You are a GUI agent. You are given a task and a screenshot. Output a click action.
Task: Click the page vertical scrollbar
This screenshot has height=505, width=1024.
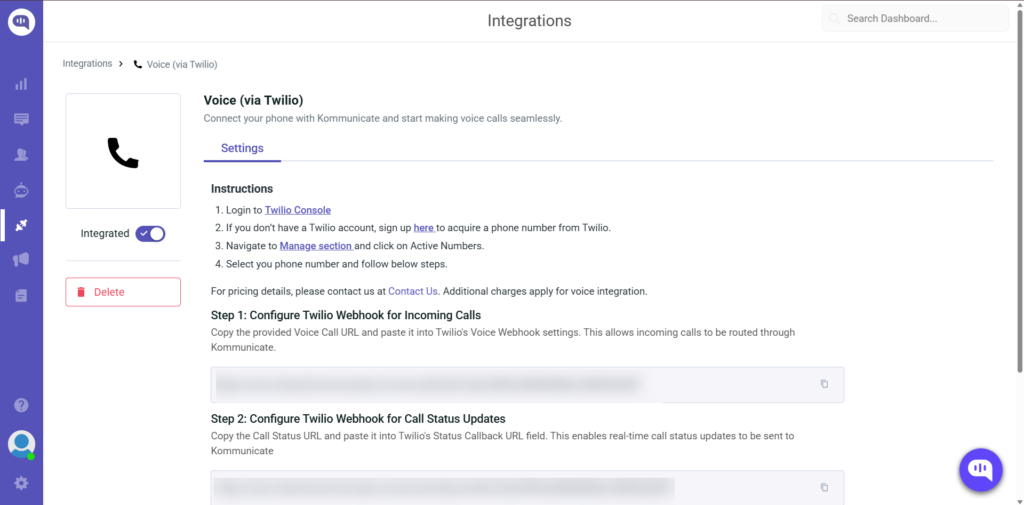[x=1020, y=189]
